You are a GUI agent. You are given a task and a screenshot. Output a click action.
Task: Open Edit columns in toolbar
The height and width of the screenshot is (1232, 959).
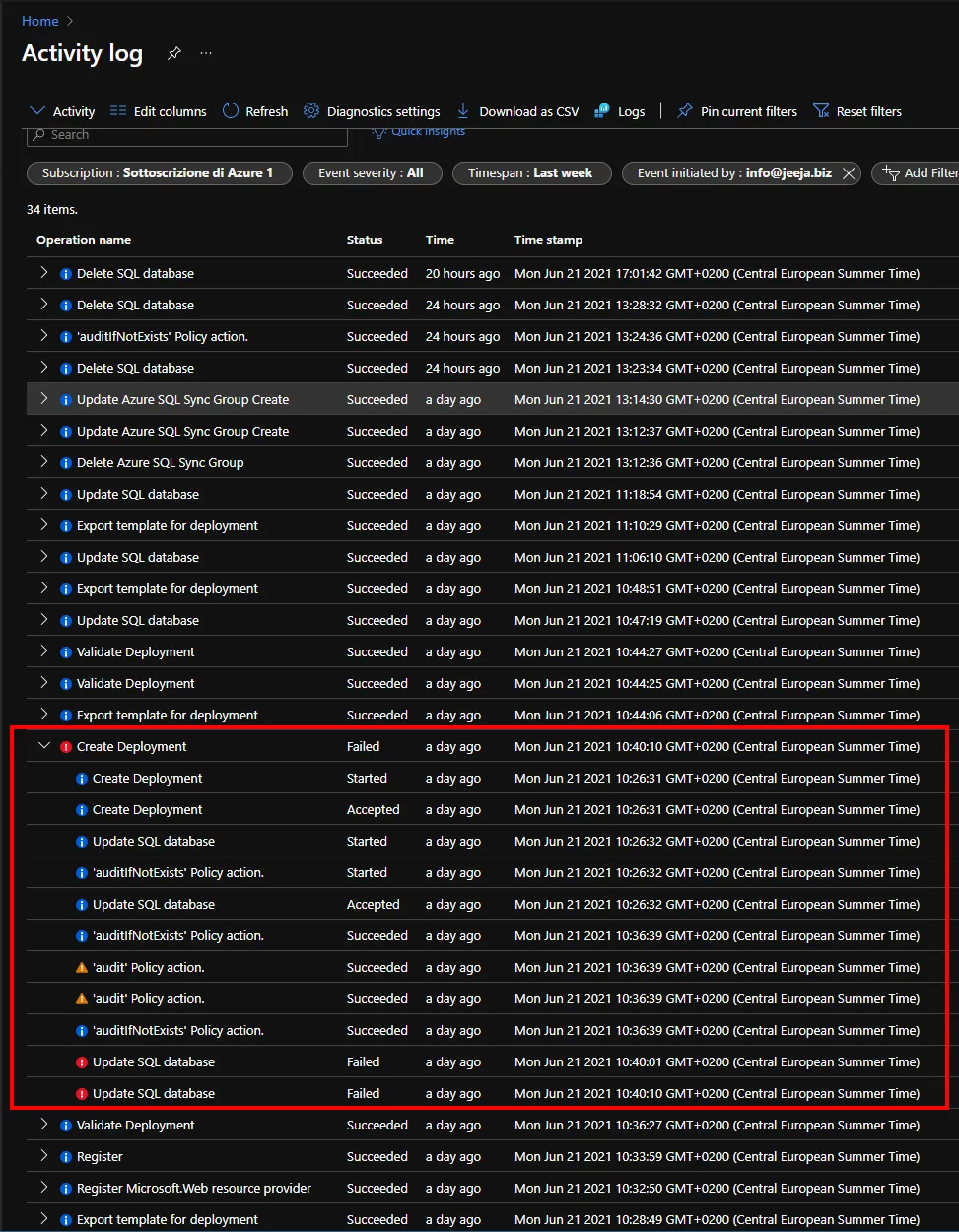coord(159,111)
